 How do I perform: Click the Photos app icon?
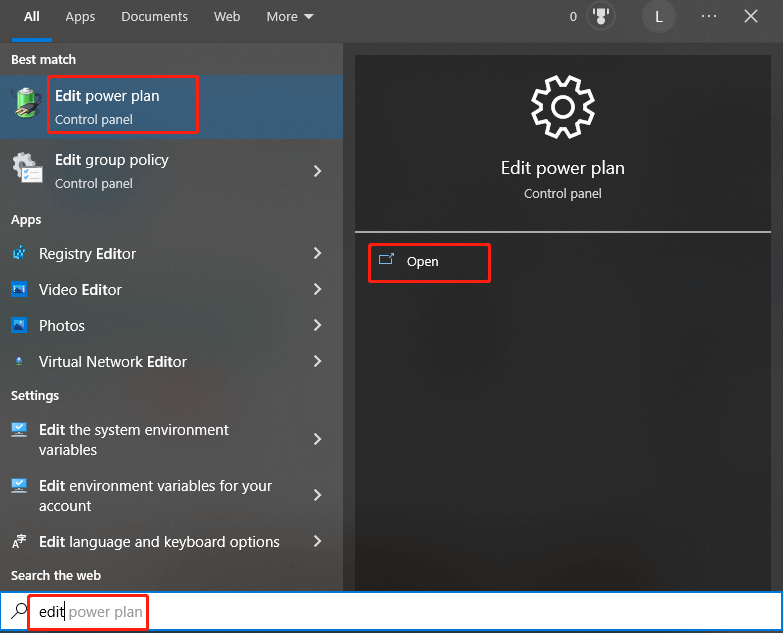(19, 325)
